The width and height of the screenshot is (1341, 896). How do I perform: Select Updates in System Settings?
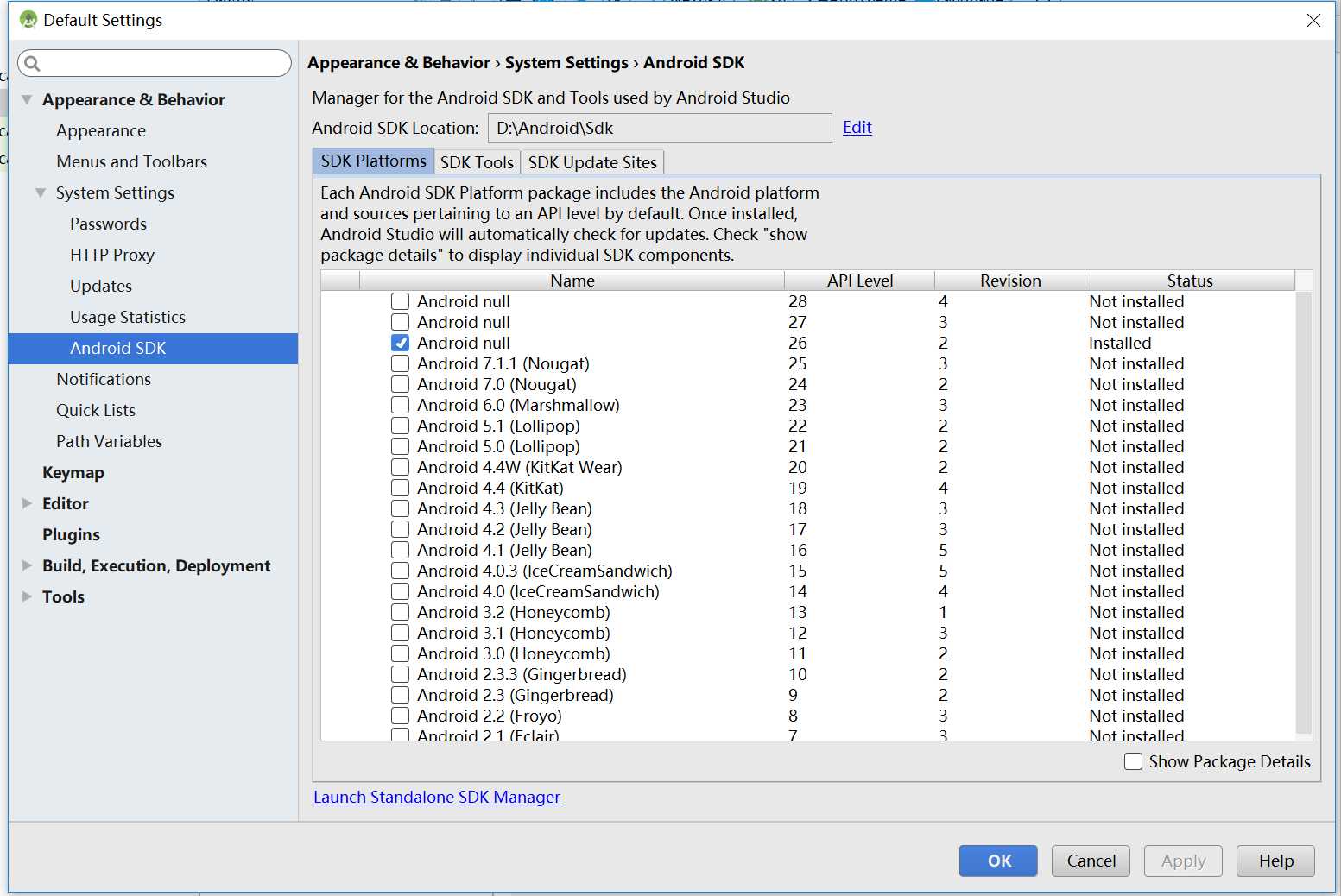click(101, 286)
